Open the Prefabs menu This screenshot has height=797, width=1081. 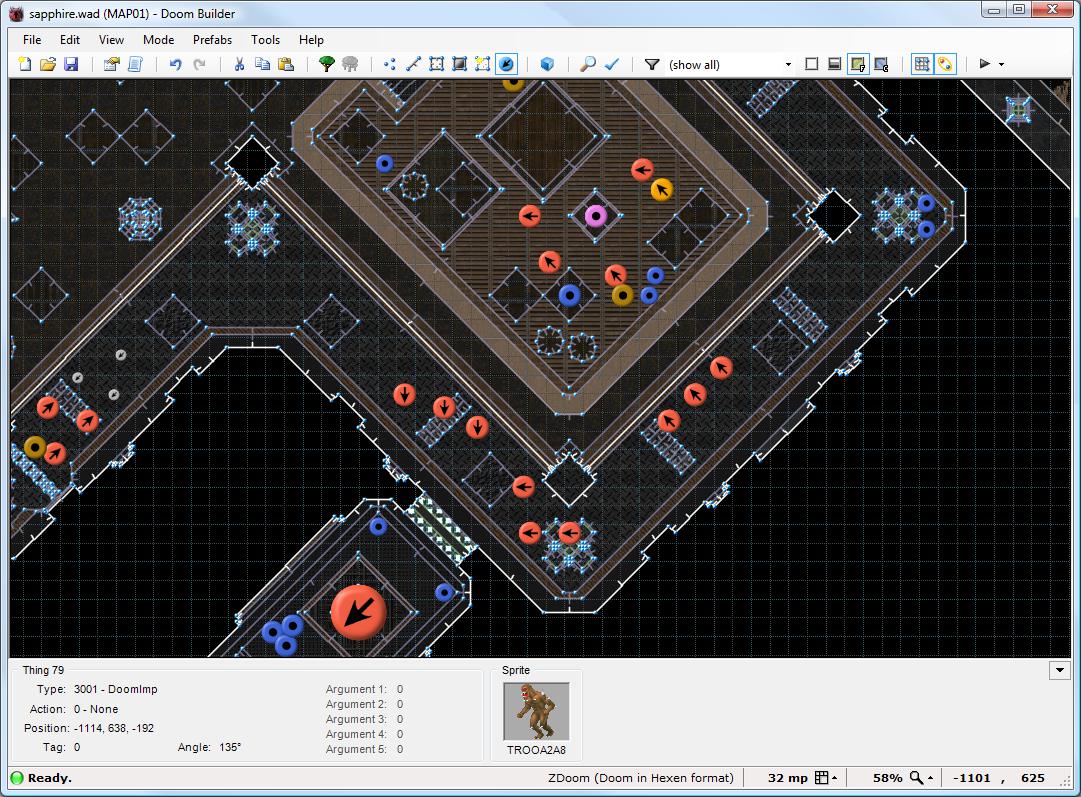[x=212, y=40]
